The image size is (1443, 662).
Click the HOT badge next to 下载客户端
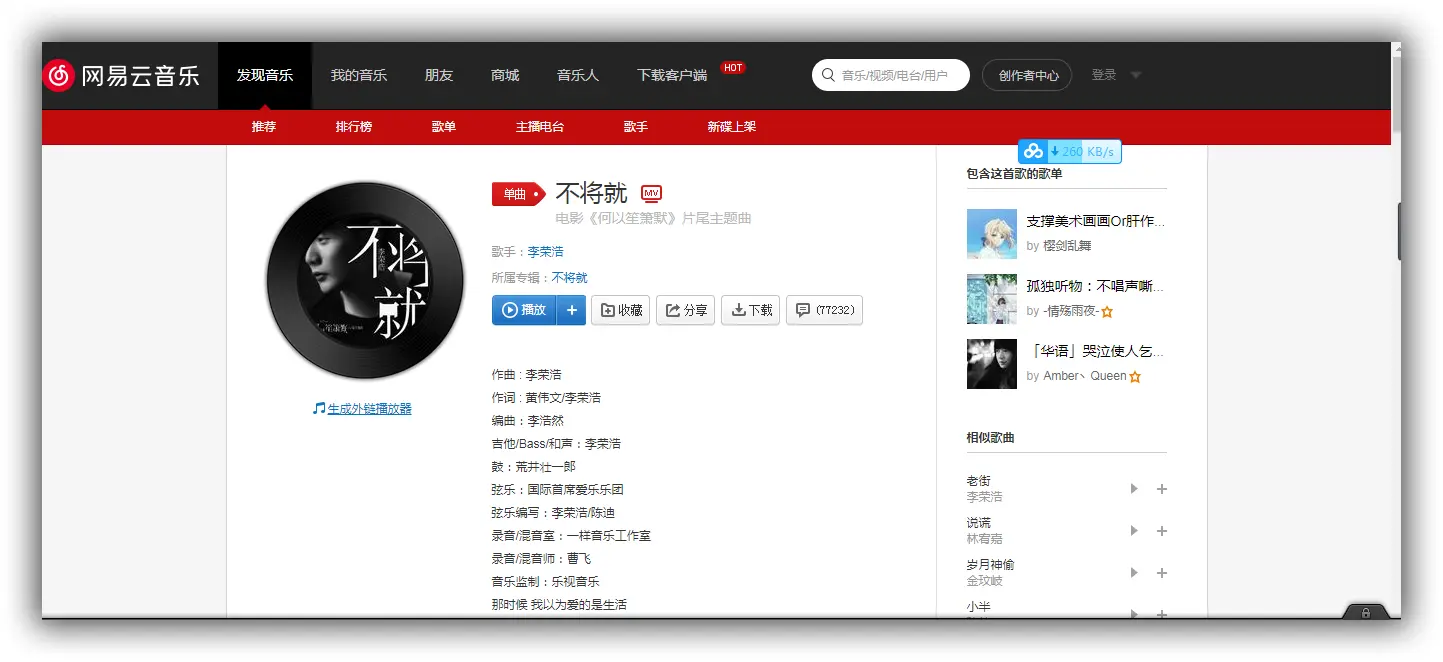coord(733,68)
